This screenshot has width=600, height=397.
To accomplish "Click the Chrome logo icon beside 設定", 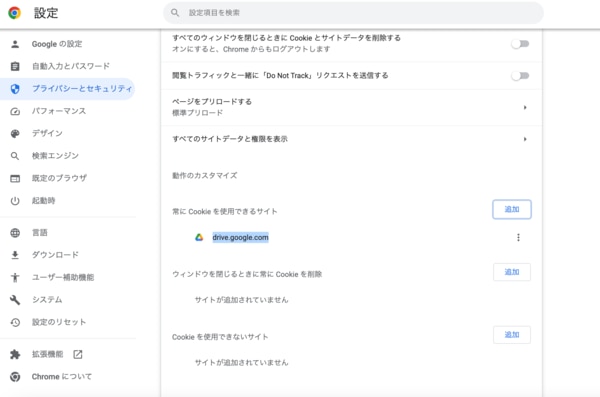I will 15,13.
